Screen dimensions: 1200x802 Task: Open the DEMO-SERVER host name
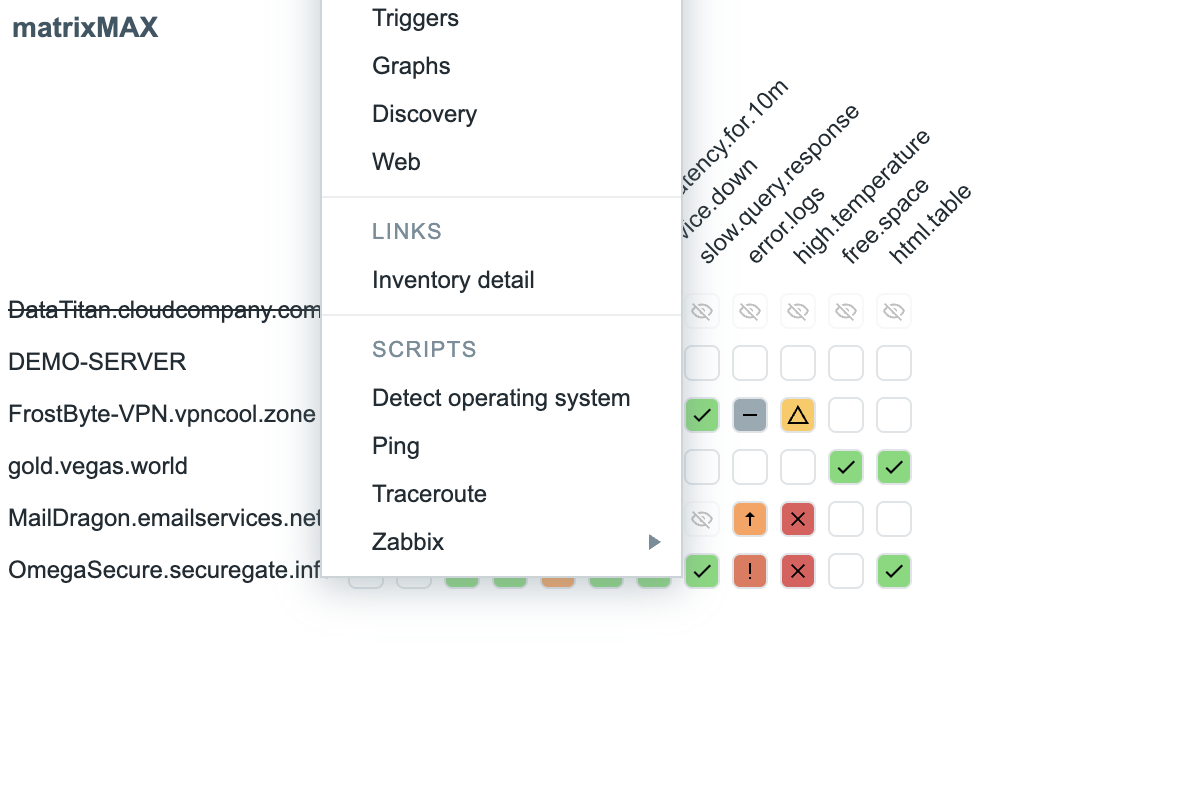97,362
